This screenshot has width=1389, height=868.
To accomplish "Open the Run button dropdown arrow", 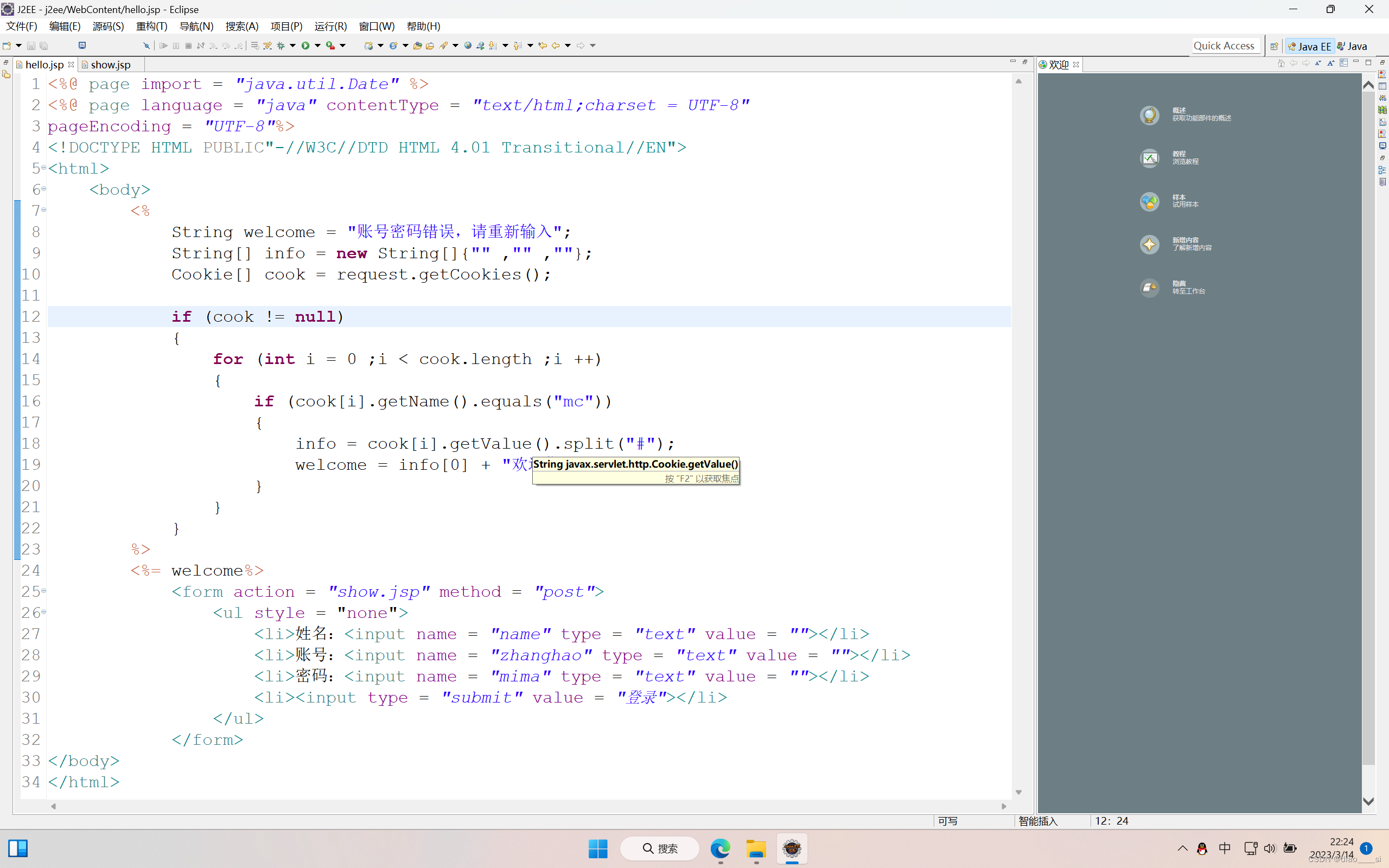I will (317, 46).
